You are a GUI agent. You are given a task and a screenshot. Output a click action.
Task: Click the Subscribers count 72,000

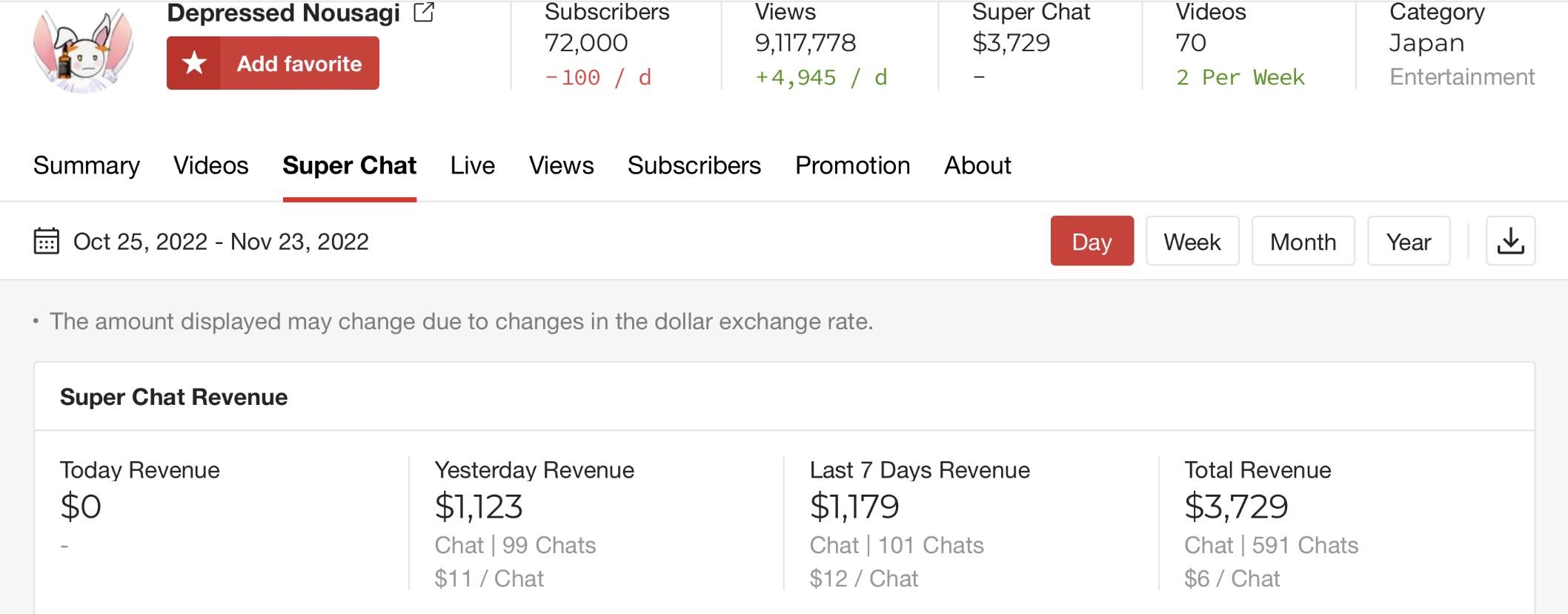[586, 43]
